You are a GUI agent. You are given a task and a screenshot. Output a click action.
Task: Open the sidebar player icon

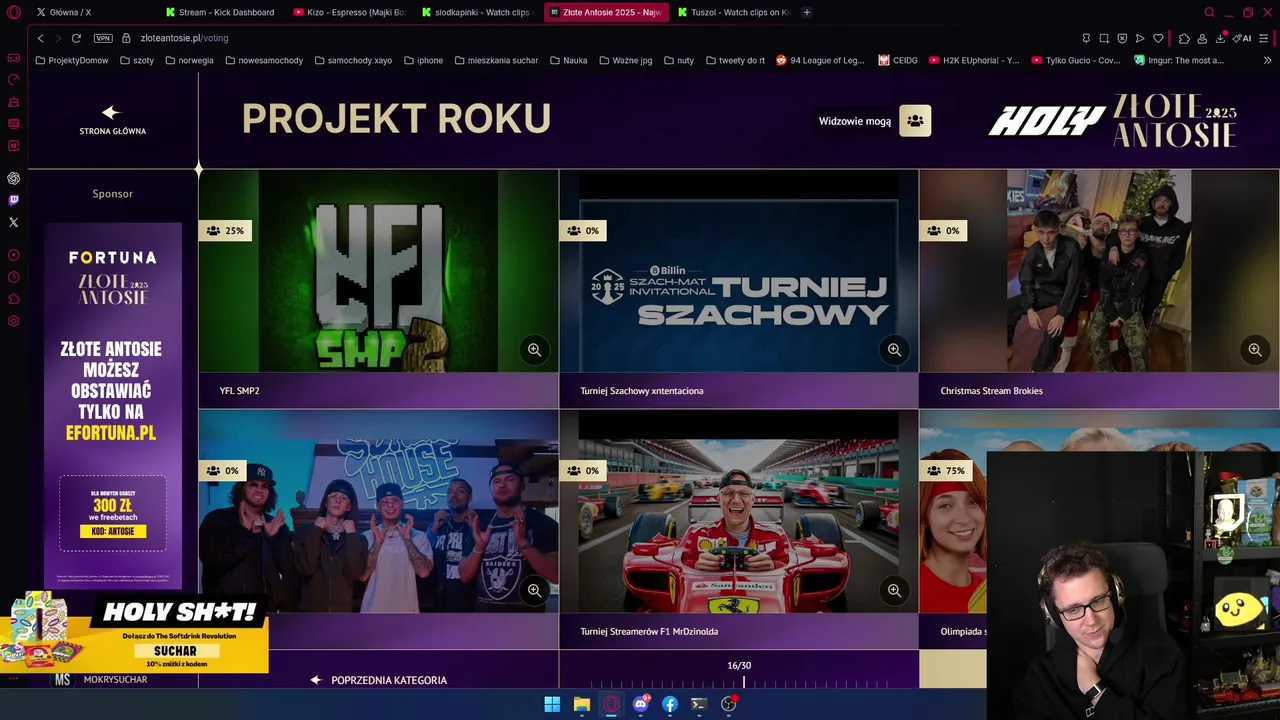(14, 255)
